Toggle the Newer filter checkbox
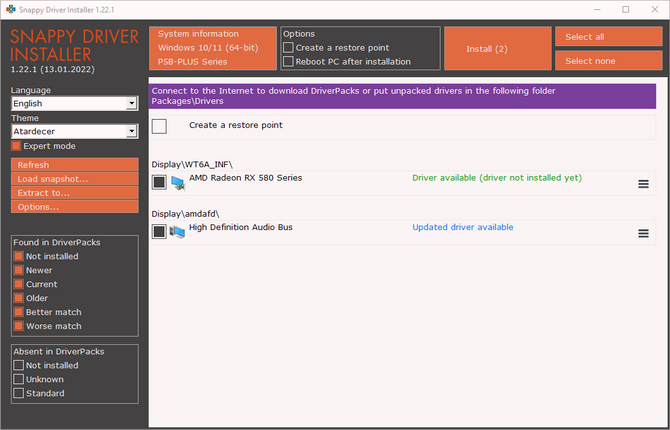The image size is (670, 430). tap(18, 270)
